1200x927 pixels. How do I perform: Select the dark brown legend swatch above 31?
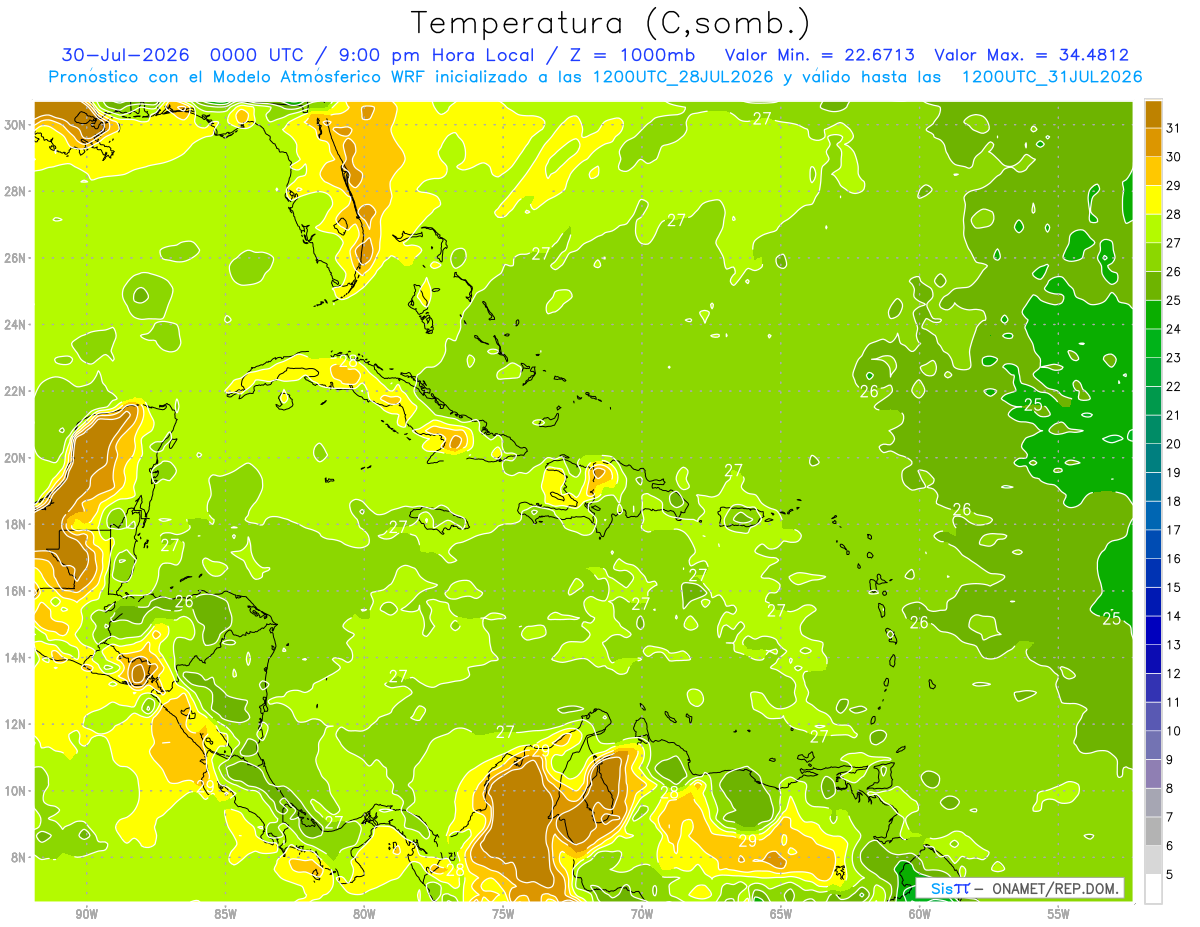click(1153, 114)
